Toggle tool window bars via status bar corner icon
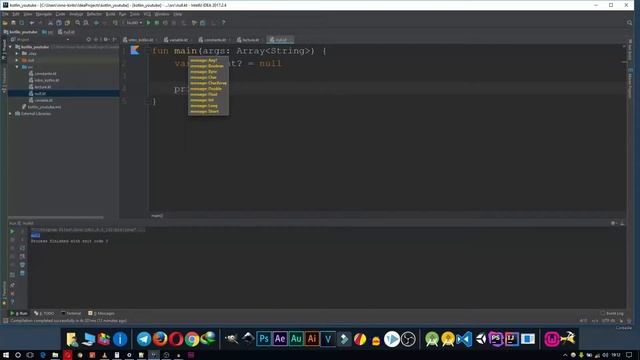 [5, 321]
